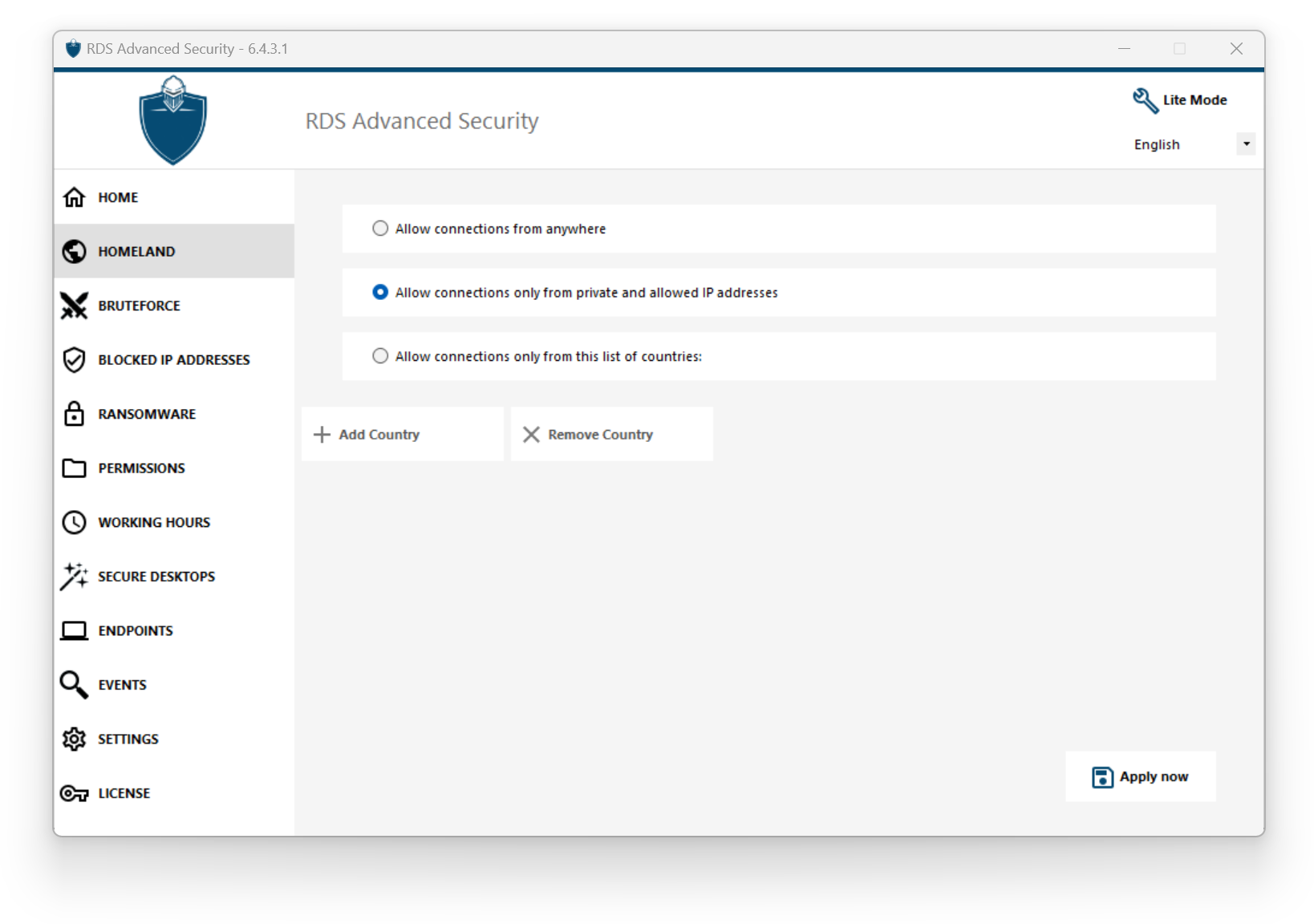Viewport: 1314px width, 924px height.
Task: Open the language dropdown arrow
Action: tap(1246, 144)
